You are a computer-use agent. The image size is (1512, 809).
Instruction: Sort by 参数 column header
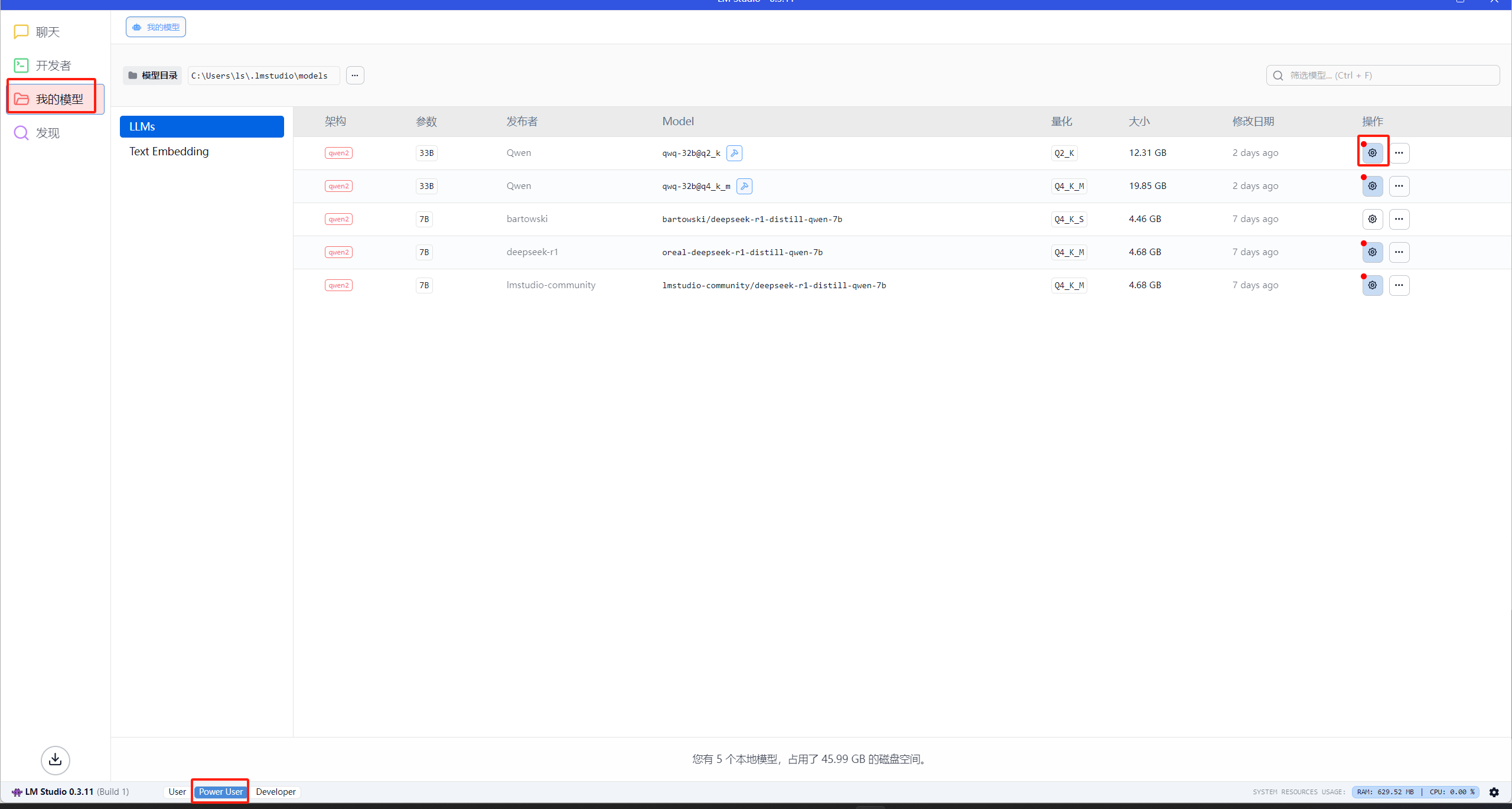coord(426,122)
